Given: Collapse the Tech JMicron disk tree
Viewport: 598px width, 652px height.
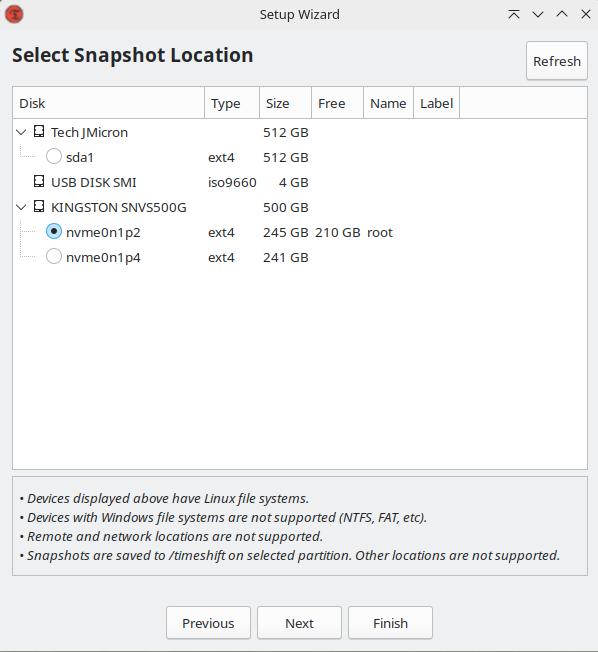Looking at the screenshot, I should [21, 132].
